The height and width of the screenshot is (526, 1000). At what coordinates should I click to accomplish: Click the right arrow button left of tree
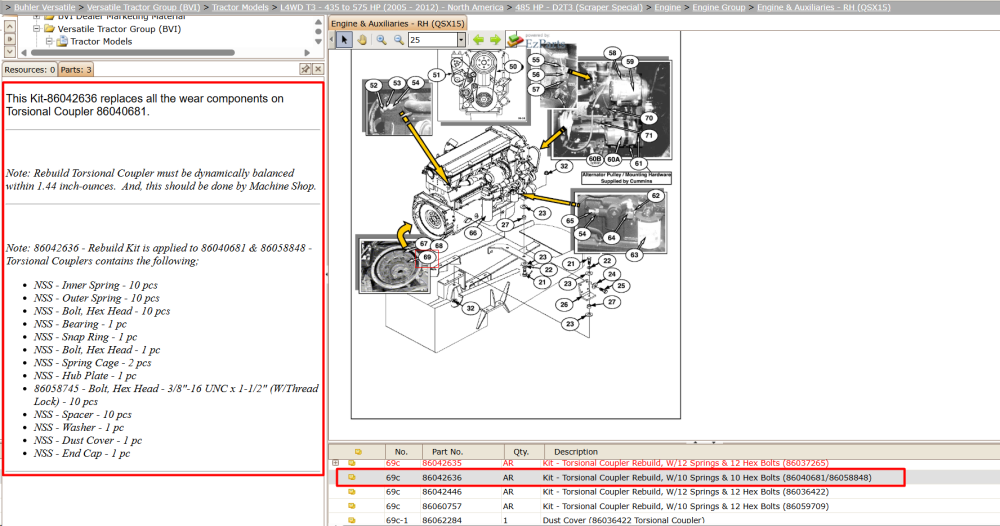click(x=10, y=39)
